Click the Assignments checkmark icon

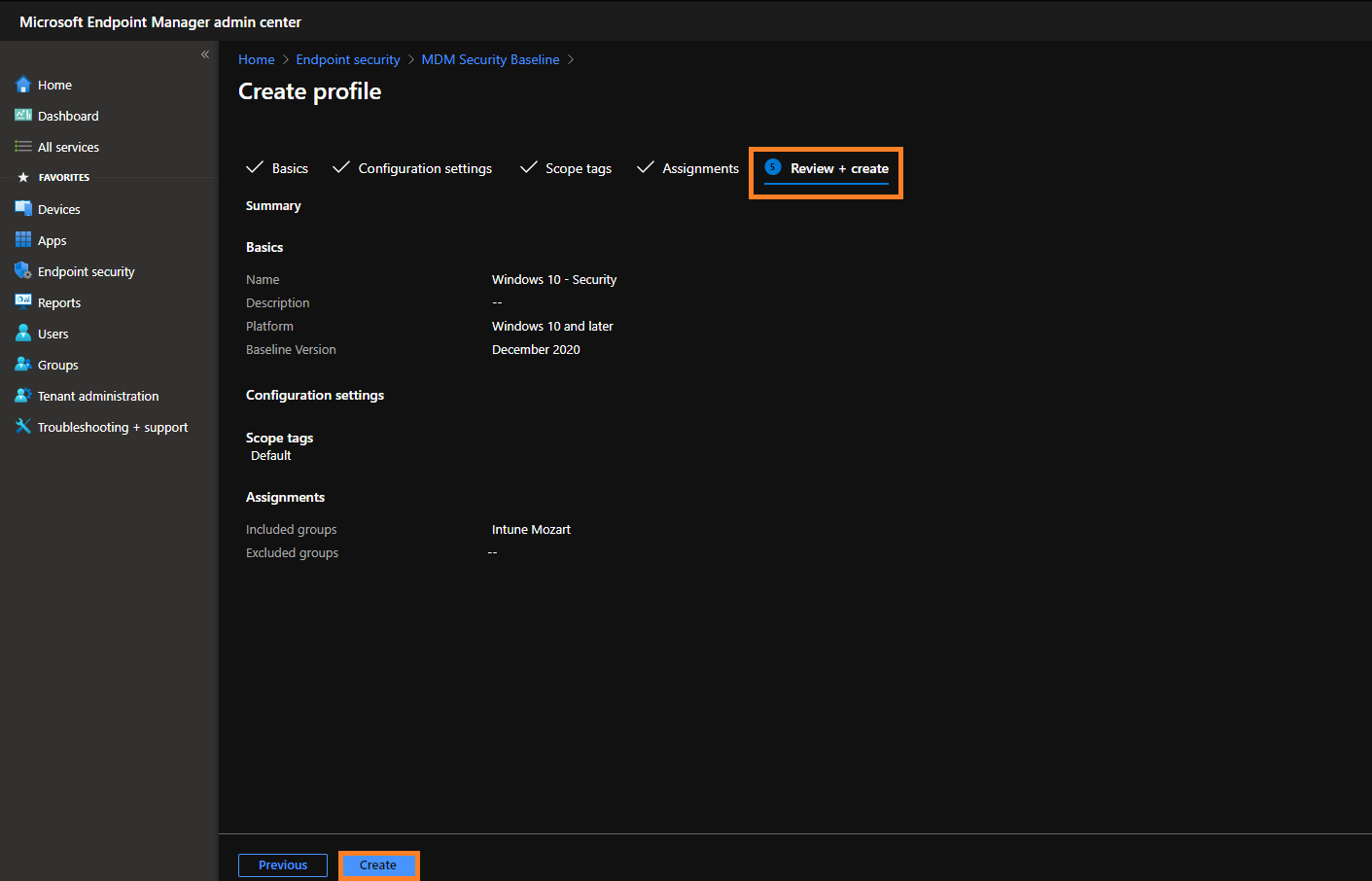646,167
